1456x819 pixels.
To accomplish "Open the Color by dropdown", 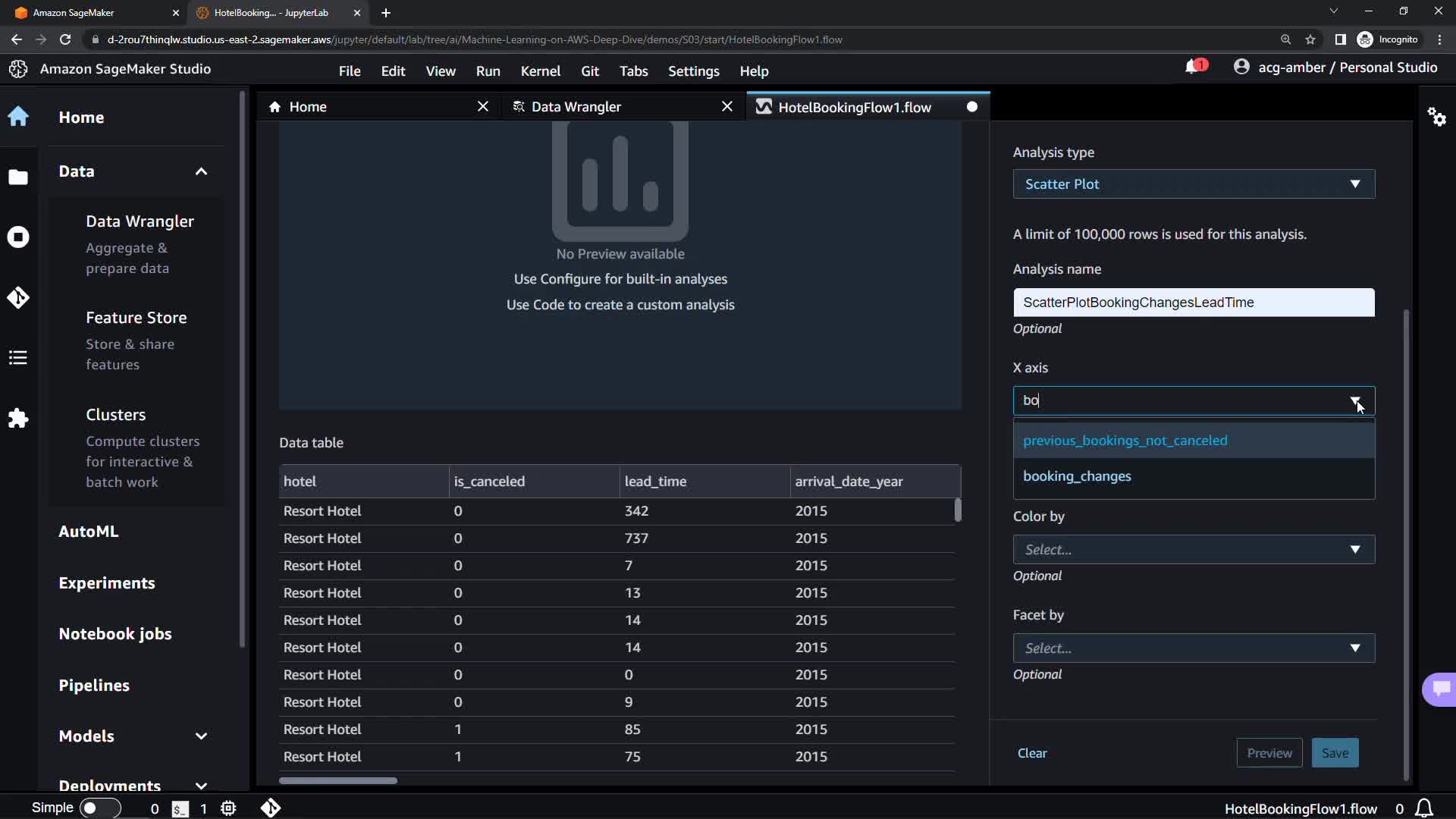I will (x=1193, y=550).
